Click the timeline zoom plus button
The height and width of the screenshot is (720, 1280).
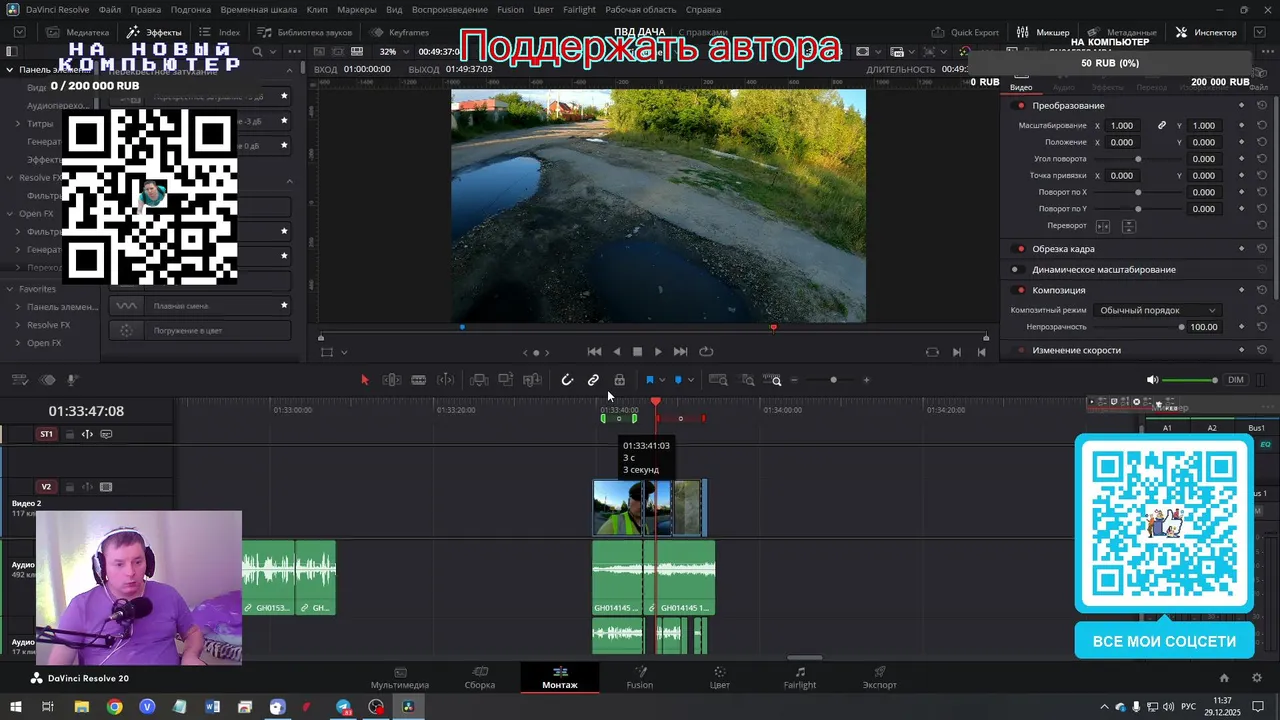(866, 380)
